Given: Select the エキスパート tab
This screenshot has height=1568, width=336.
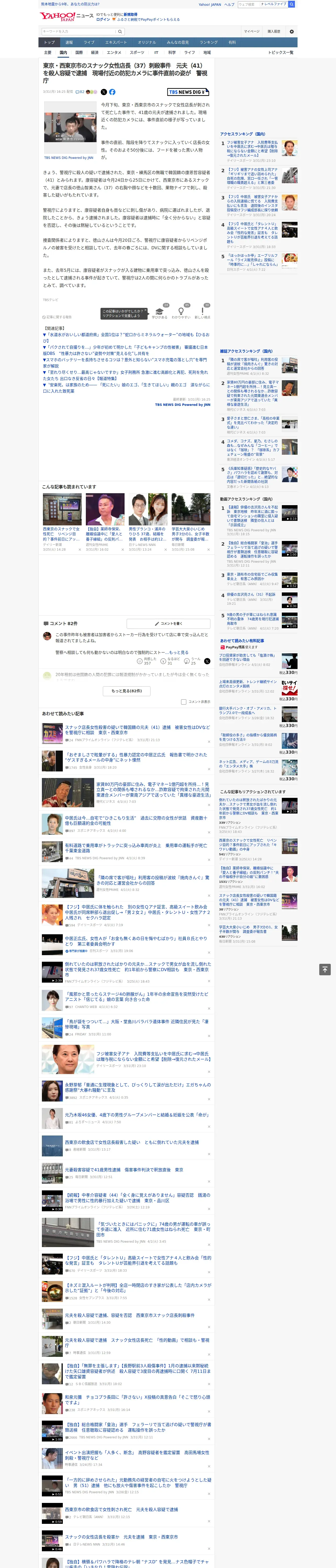Looking at the screenshot, I should point(116,43).
